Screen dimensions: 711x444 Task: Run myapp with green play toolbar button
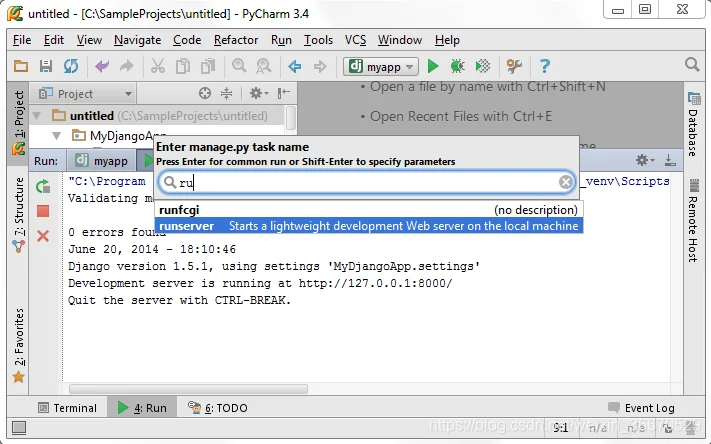pos(433,67)
